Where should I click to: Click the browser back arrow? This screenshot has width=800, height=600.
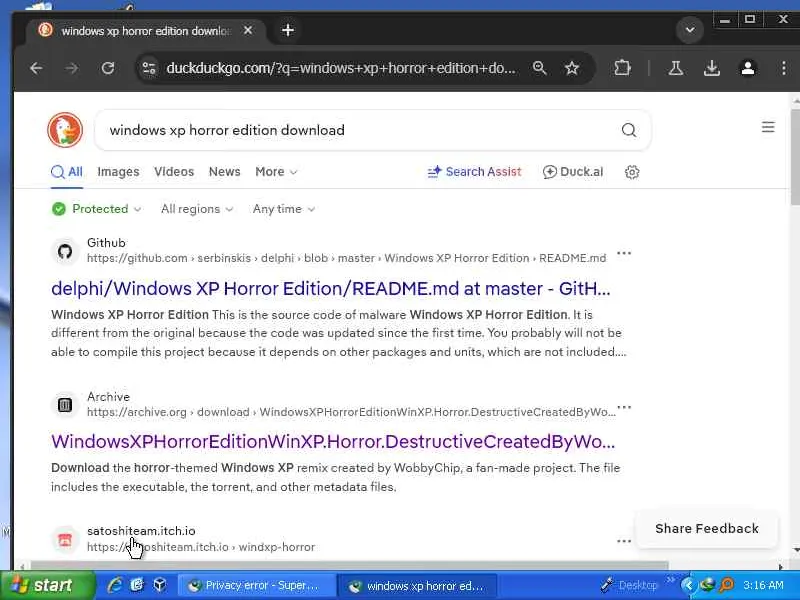coord(36,68)
